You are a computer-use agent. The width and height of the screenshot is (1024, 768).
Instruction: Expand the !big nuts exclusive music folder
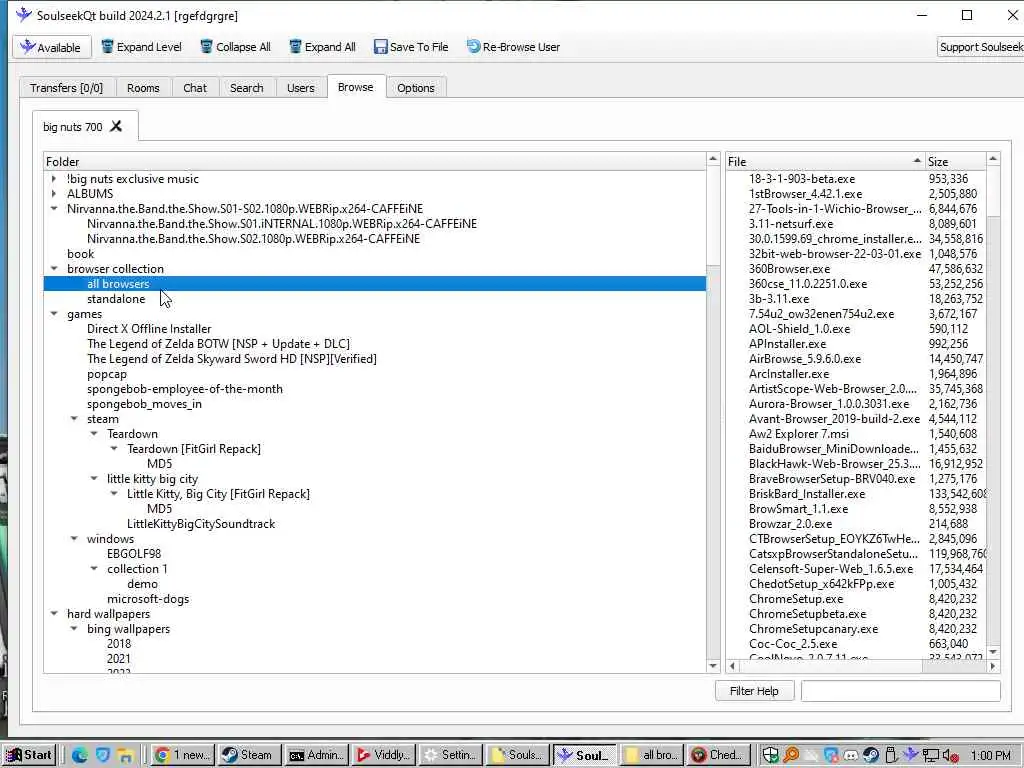pyautogui.click(x=54, y=178)
